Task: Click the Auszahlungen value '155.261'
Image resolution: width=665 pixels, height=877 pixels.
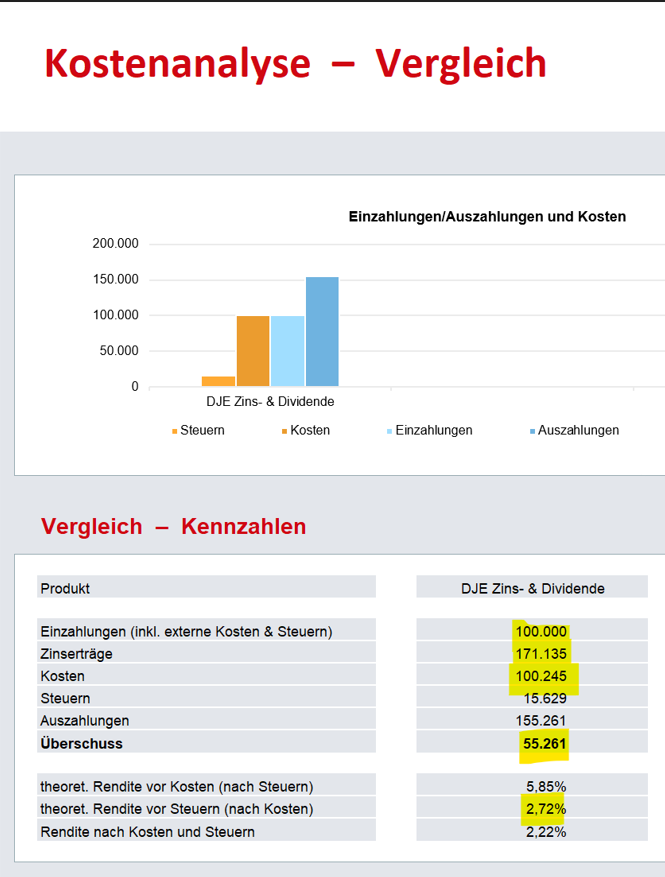Action: (x=541, y=720)
